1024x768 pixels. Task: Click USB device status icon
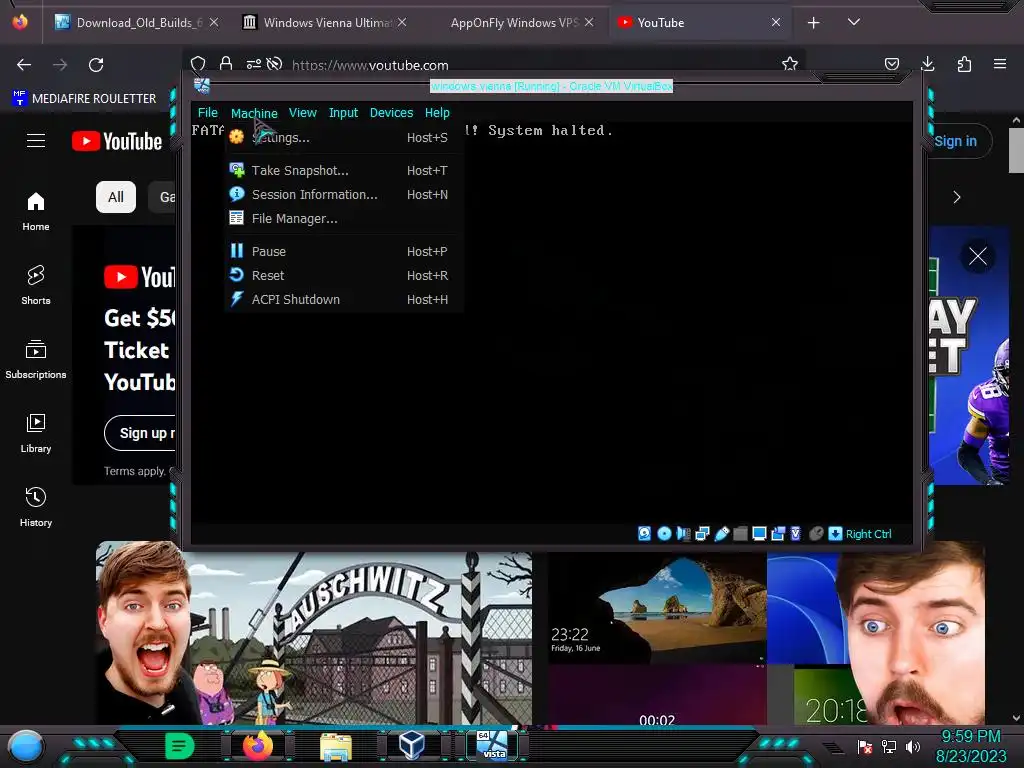point(722,534)
